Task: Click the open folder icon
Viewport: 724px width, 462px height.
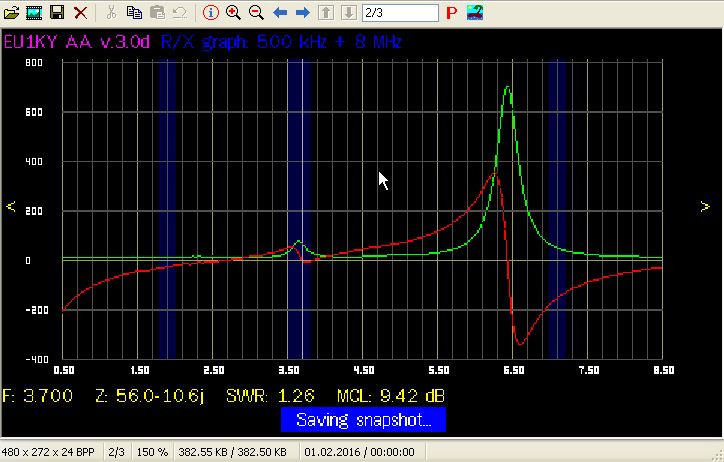Action: 12,13
